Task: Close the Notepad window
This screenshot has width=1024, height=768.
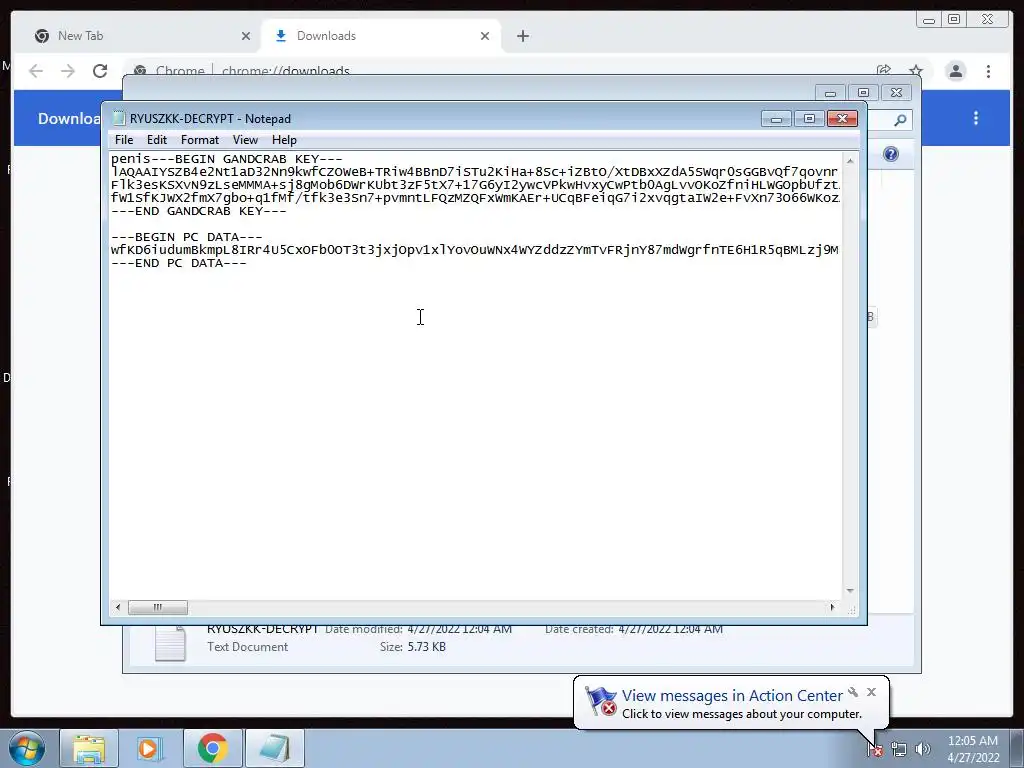Action: click(842, 119)
